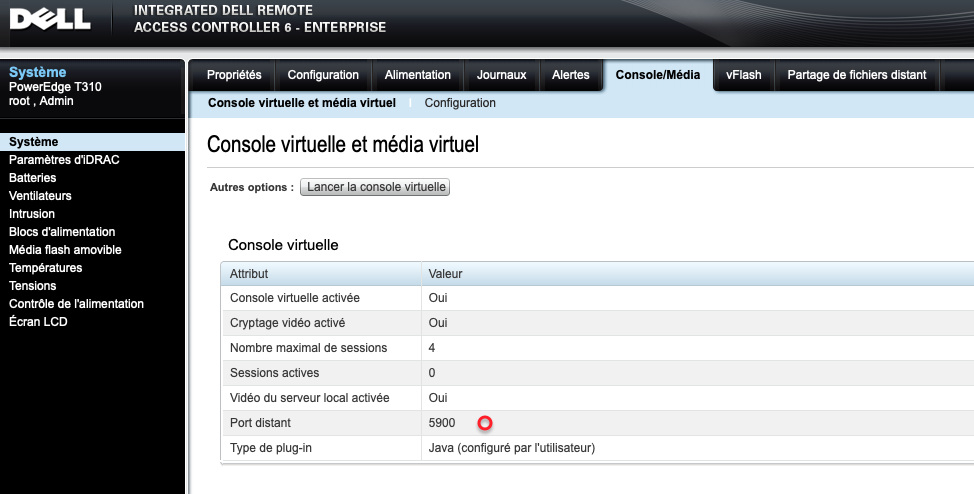The image size is (974, 494).
Task: Open Contrôle de l'alimentation in sidebar
Action: (x=76, y=304)
